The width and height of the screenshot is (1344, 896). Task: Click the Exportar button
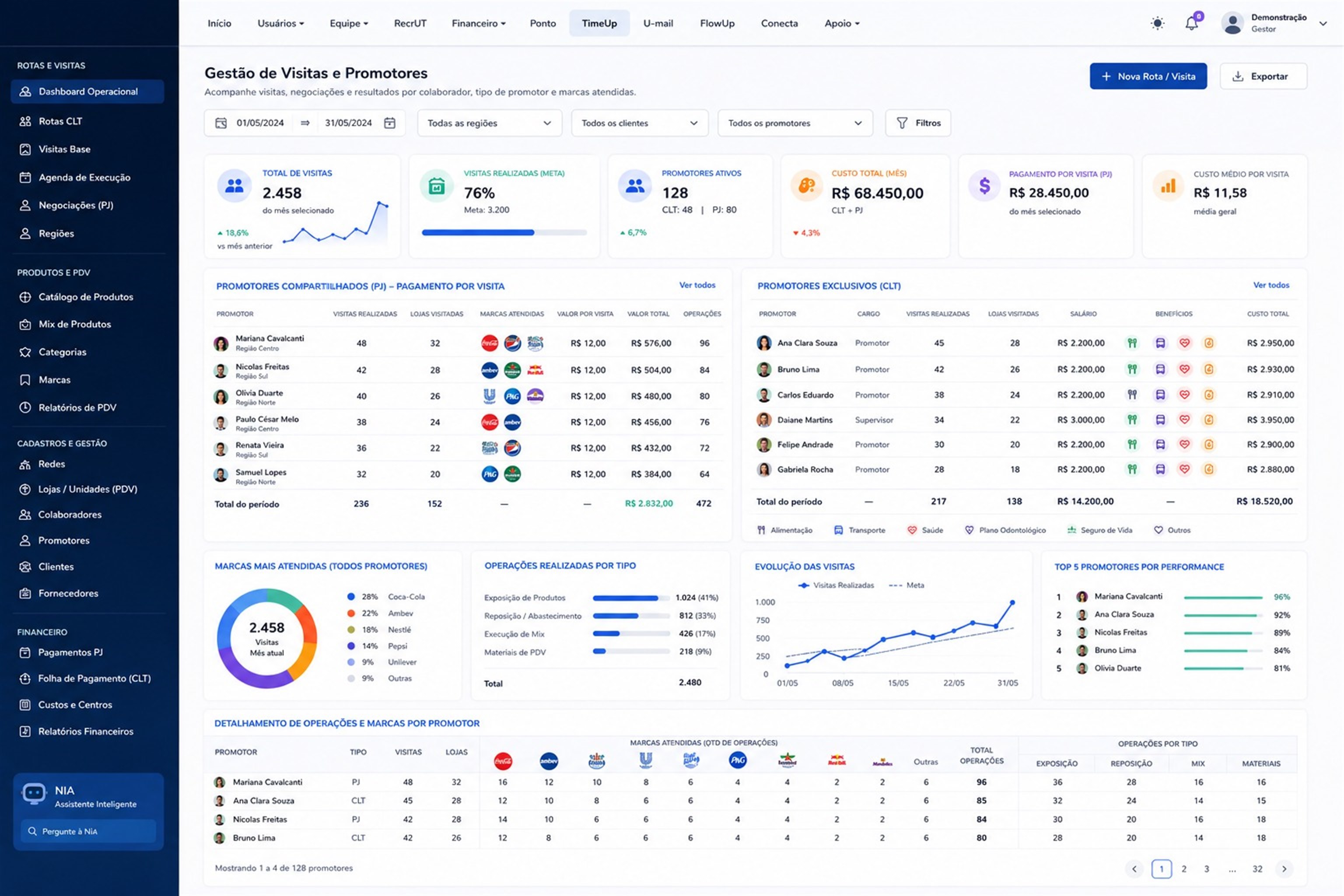1263,76
